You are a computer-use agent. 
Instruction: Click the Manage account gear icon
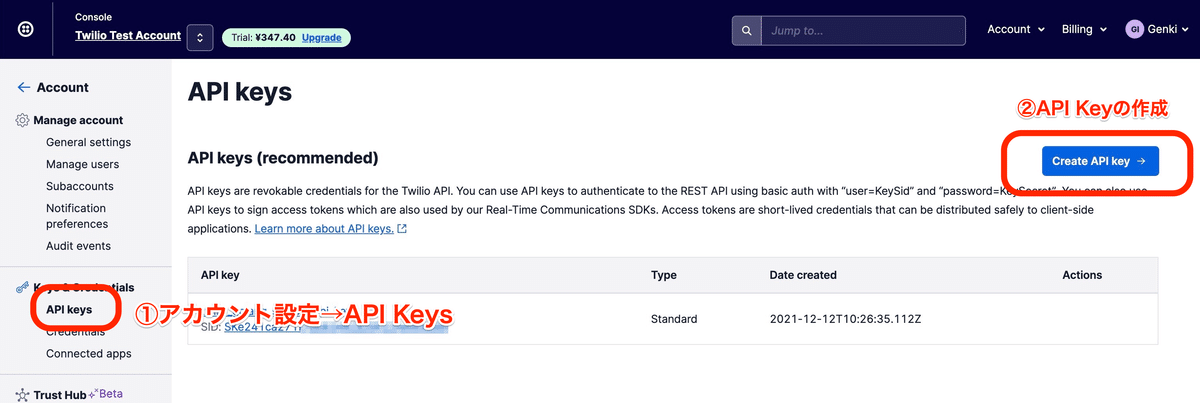pyautogui.click(x=23, y=120)
